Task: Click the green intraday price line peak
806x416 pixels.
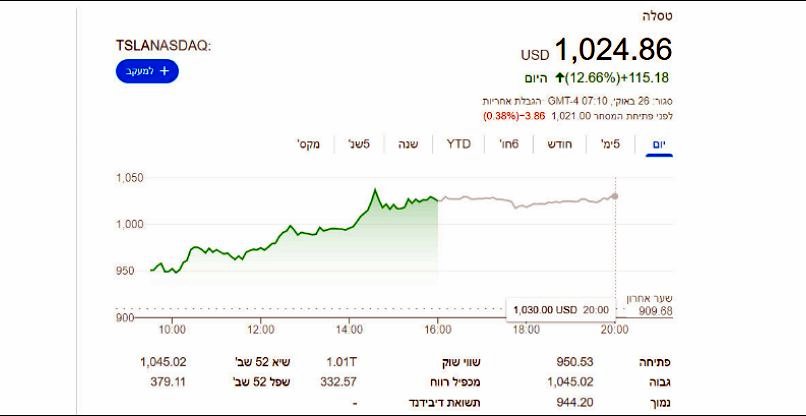Action: click(374, 189)
